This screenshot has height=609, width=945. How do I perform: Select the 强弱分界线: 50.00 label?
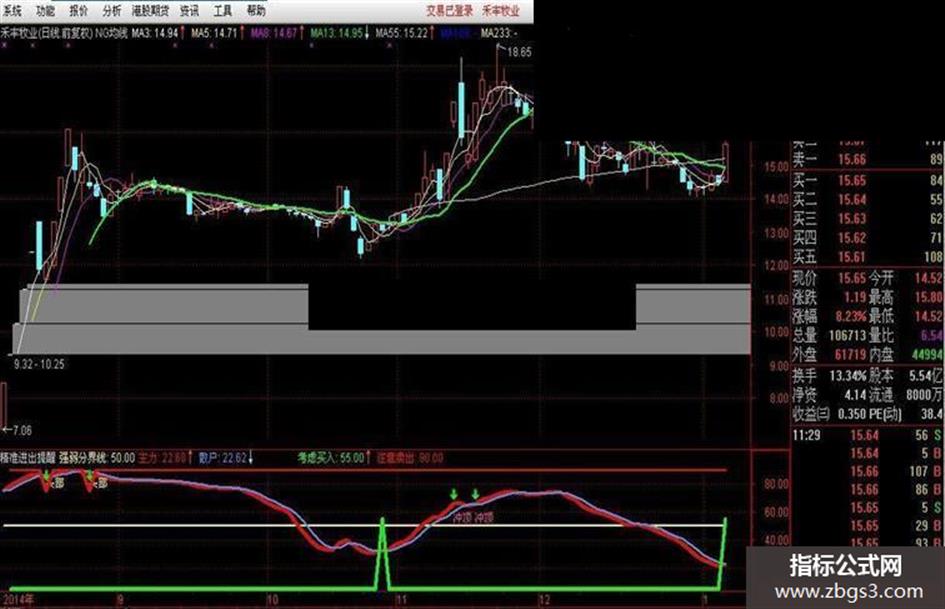97,458
